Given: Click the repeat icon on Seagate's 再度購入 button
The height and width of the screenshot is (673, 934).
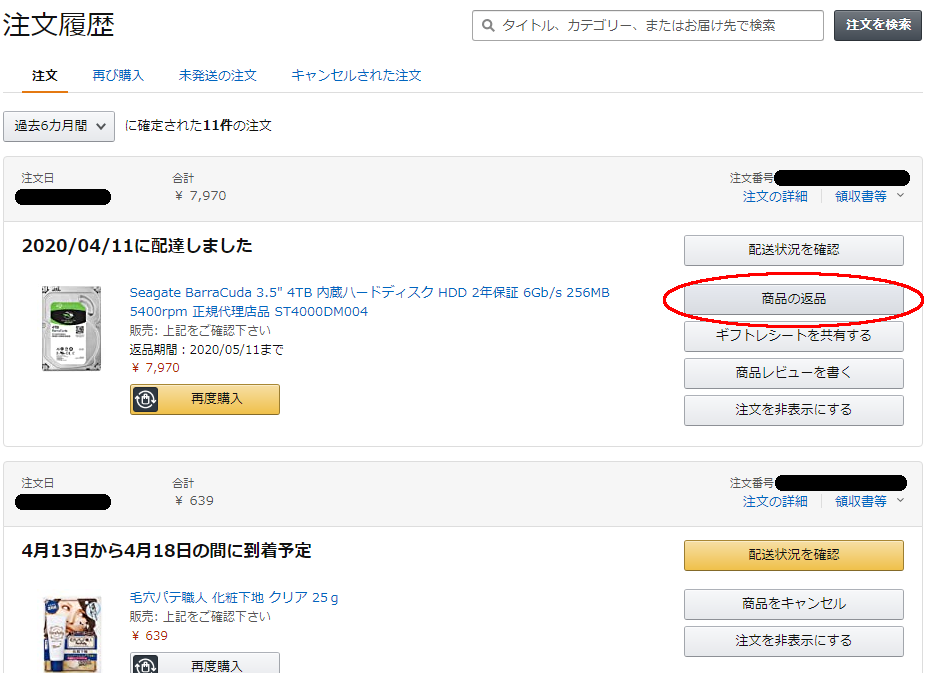Looking at the screenshot, I should pos(147,399).
